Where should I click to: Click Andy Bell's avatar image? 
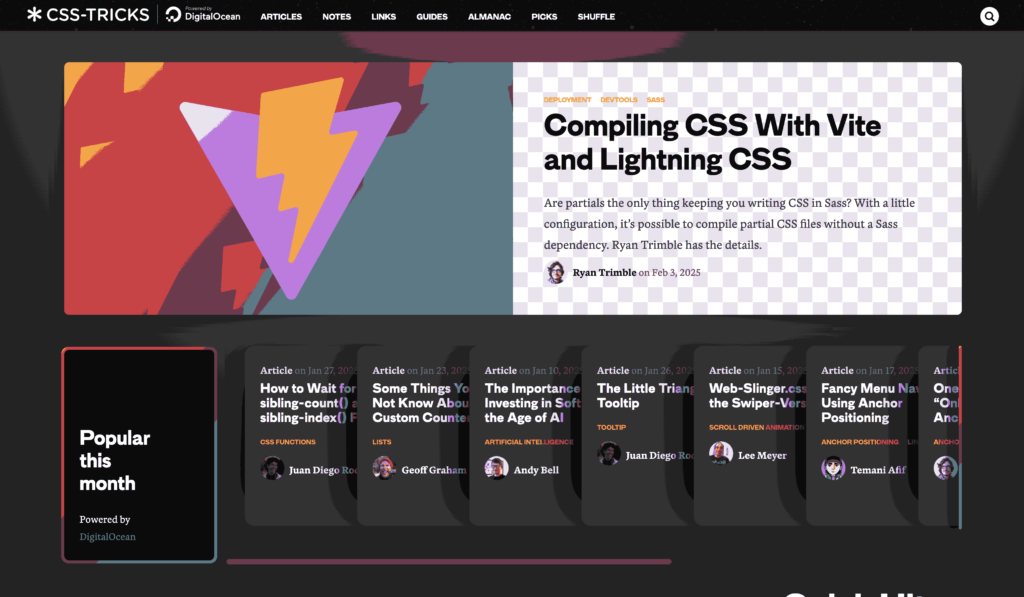tap(496, 468)
